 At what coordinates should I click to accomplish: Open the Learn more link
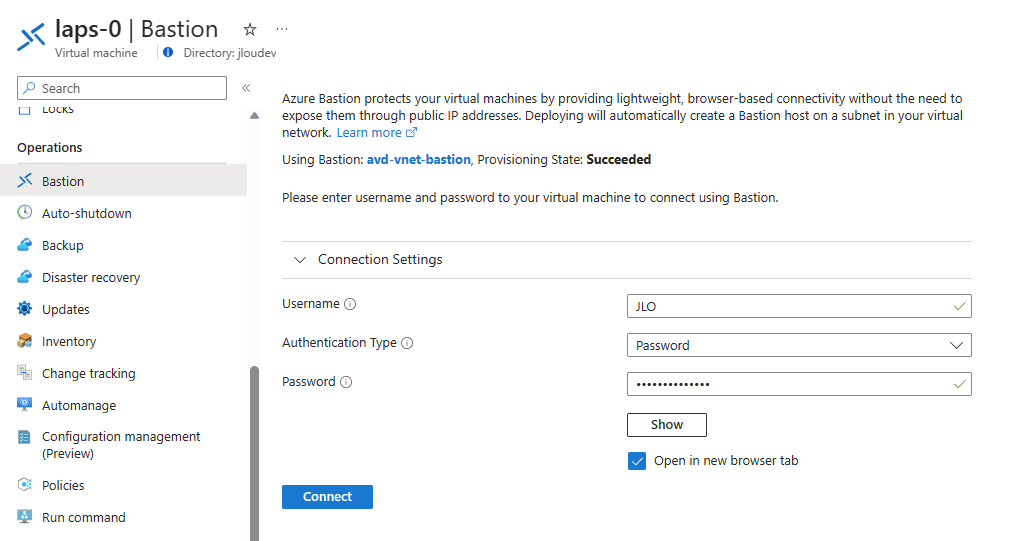(369, 133)
